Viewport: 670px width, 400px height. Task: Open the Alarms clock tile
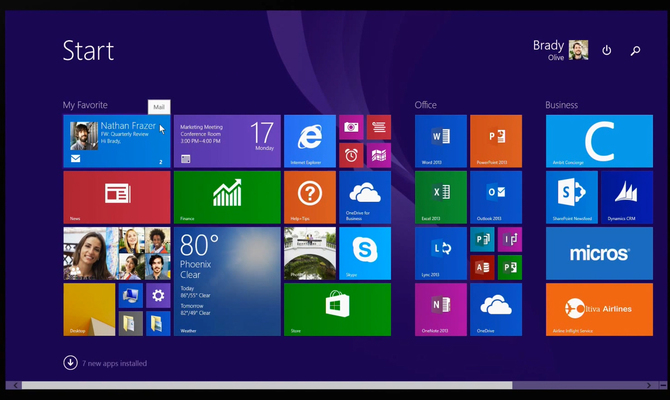click(x=351, y=154)
